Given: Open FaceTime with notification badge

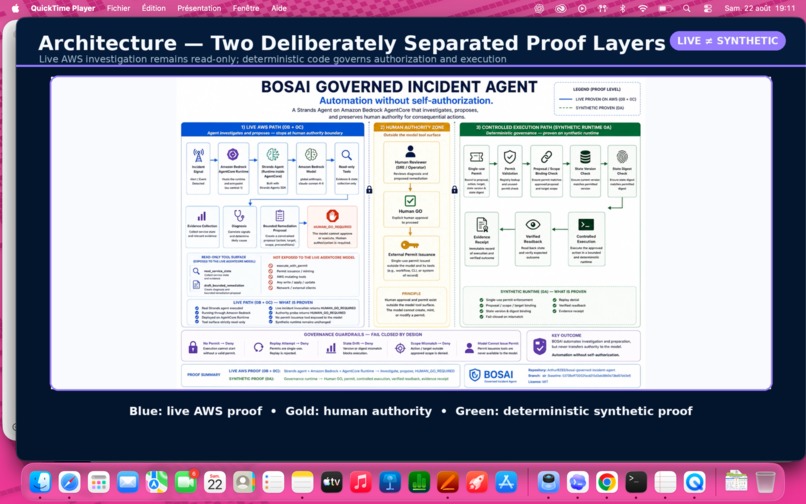Looking at the screenshot, I should [186, 482].
